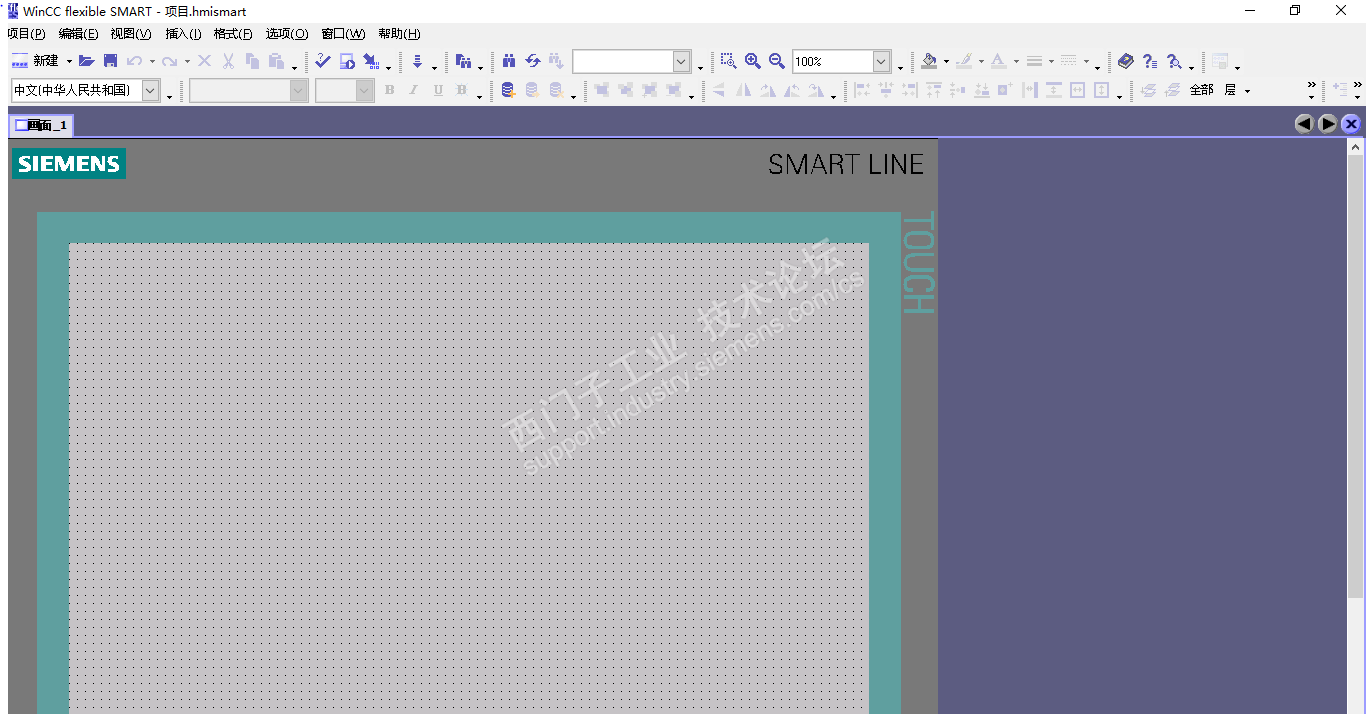The image size is (1366, 714).
Task: Start runtime simulator icon
Action: (347, 61)
